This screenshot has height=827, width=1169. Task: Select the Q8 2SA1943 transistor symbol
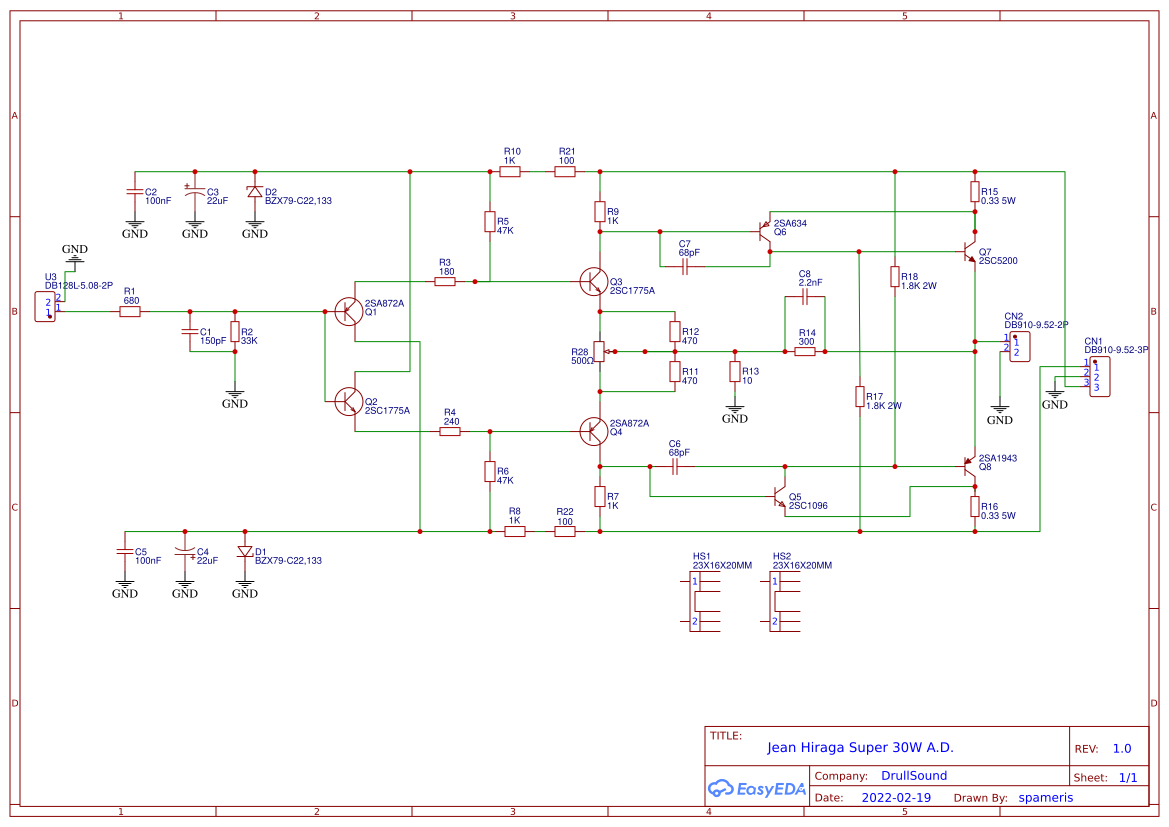tap(968, 466)
